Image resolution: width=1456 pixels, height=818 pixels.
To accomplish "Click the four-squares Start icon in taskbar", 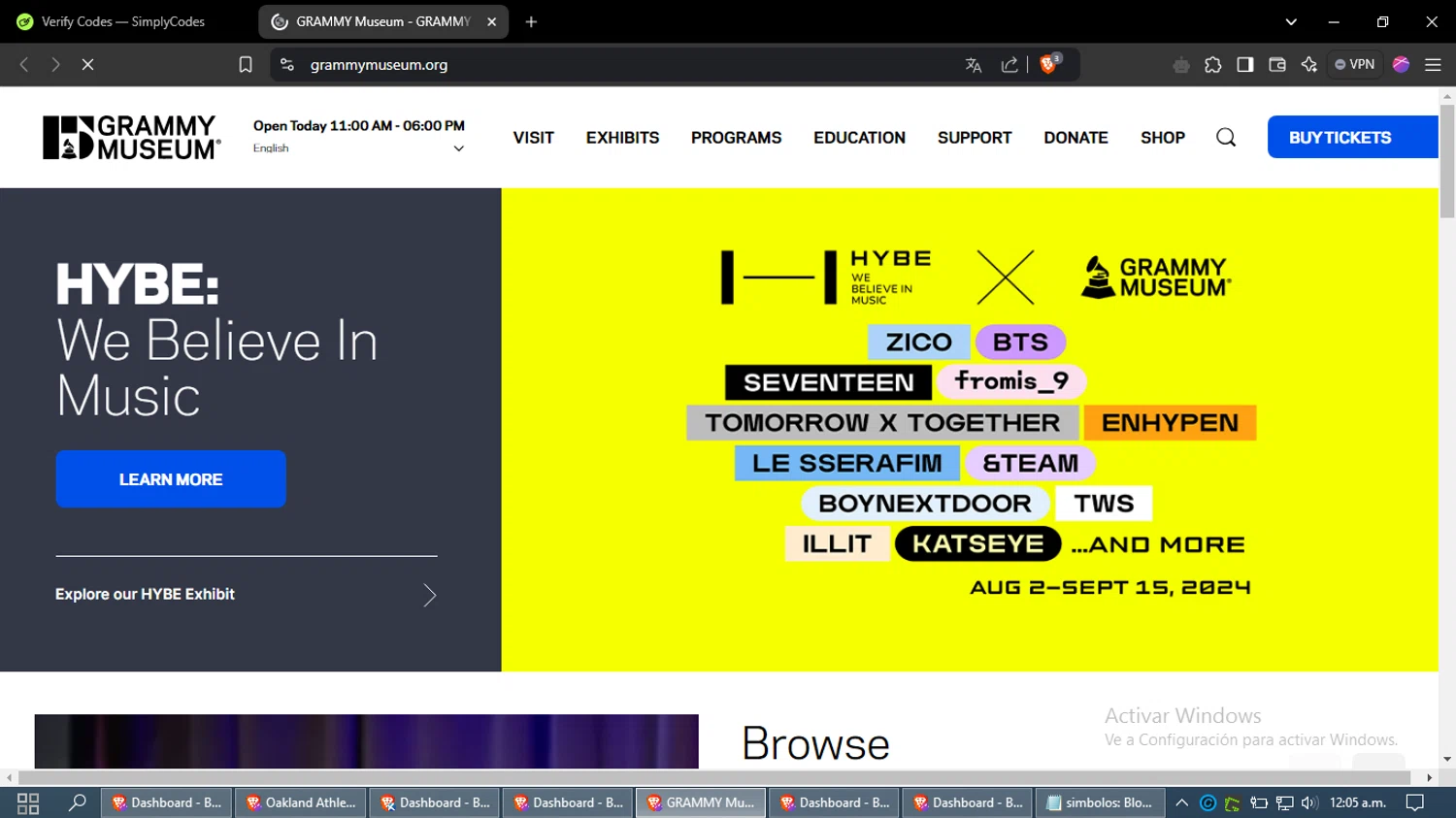I will coord(28,803).
